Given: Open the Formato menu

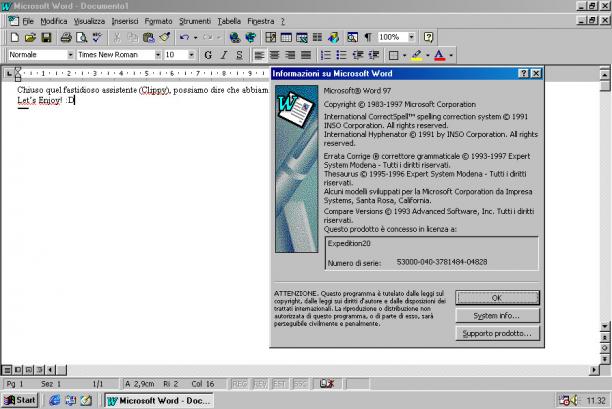Looking at the screenshot, I should pyautogui.click(x=158, y=21).
